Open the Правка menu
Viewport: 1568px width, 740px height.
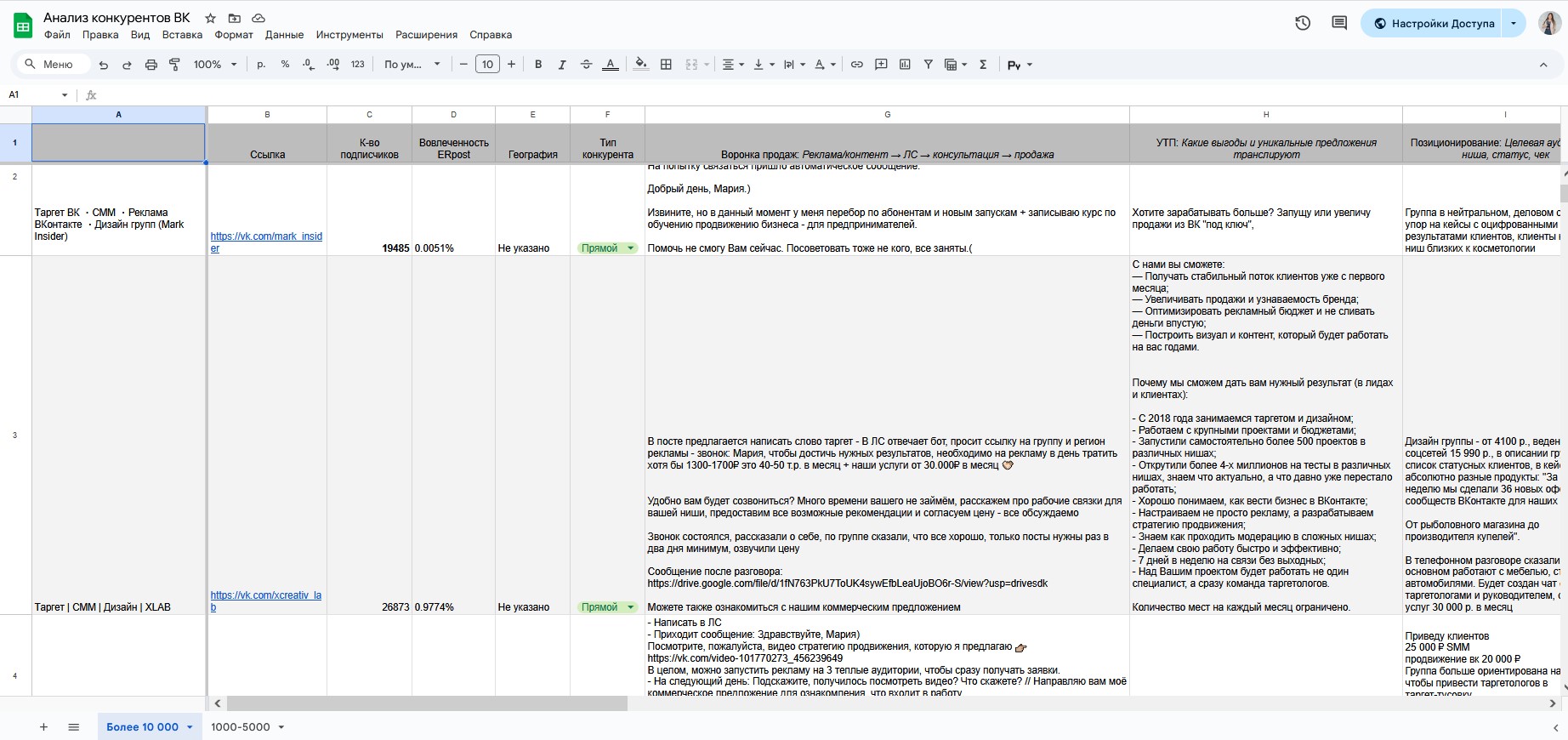100,35
